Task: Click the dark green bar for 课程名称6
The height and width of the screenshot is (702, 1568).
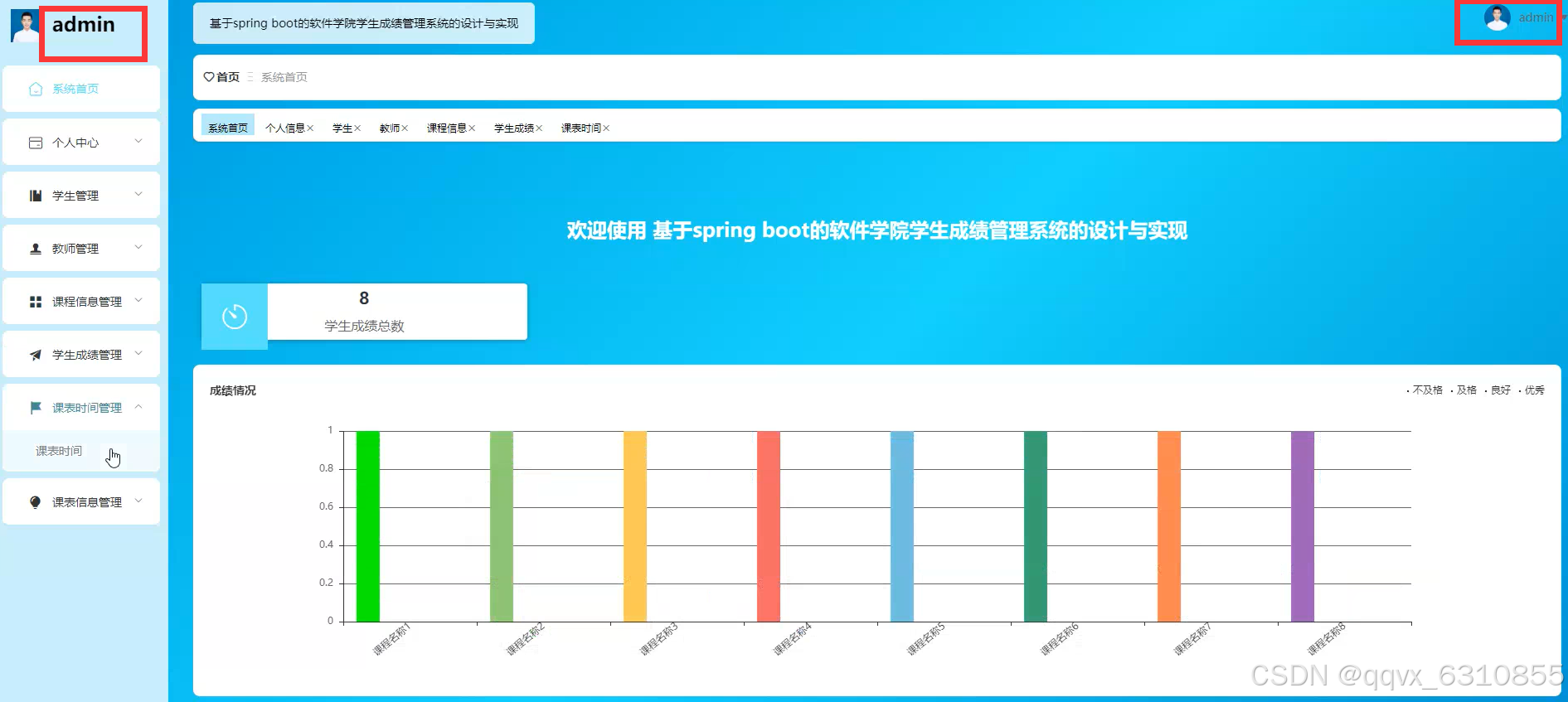Action: (x=1036, y=526)
